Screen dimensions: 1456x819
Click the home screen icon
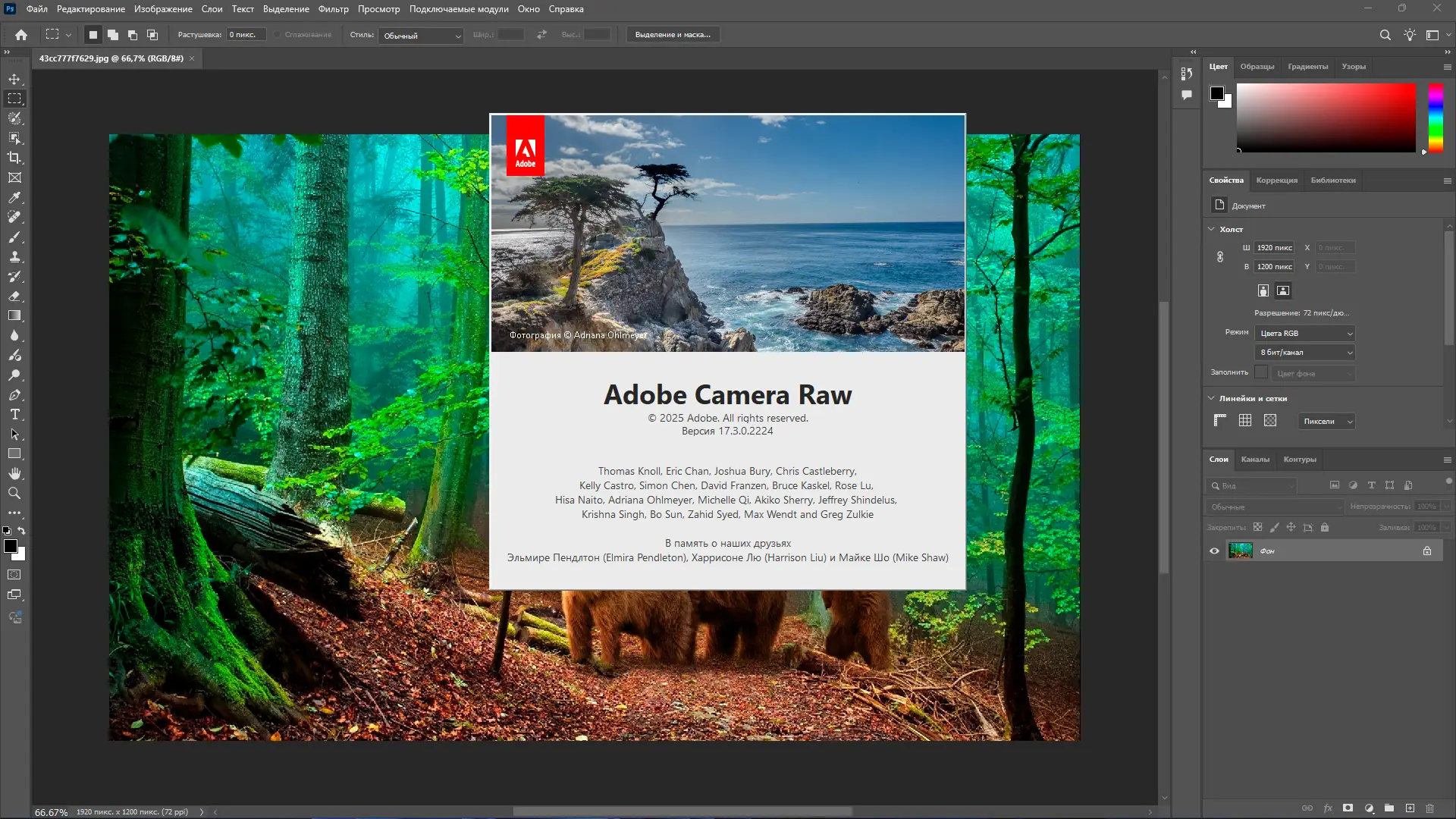(21, 35)
